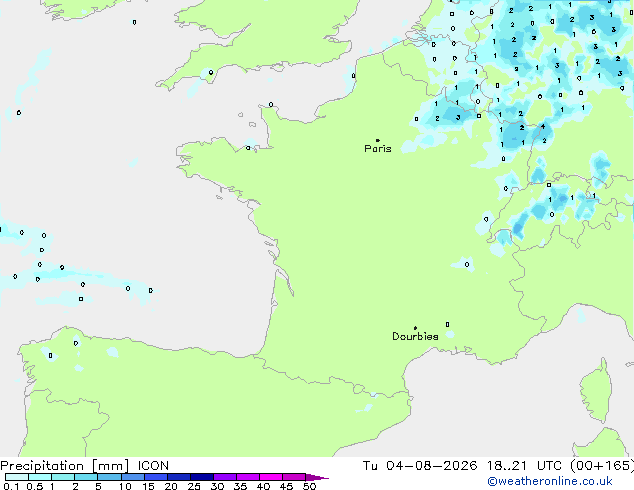The height and width of the screenshot is (490, 634).
Task: Click the Paris city dot marker
Action: point(378,140)
